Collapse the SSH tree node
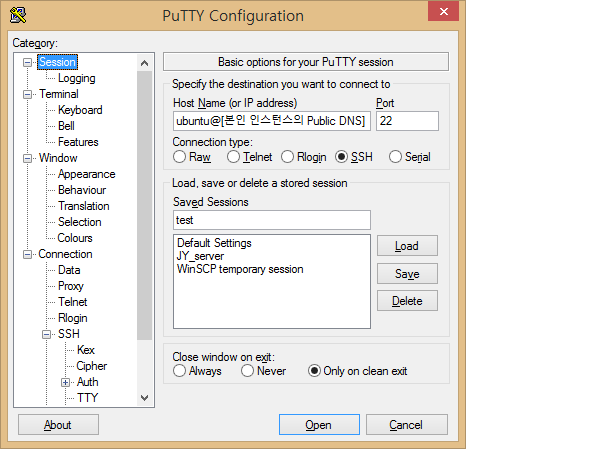Viewport: 614px width, 449px height. pos(47,334)
